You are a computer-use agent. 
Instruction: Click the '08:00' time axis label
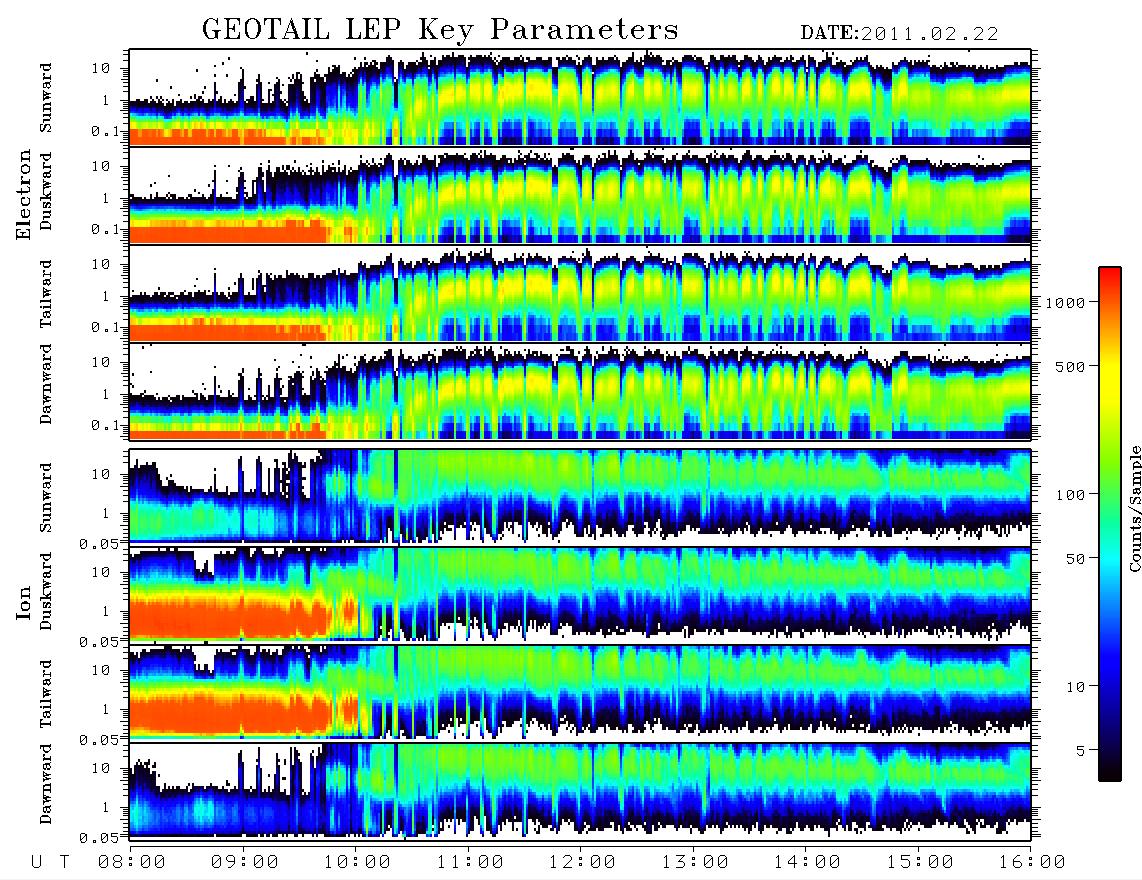tap(131, 863)
